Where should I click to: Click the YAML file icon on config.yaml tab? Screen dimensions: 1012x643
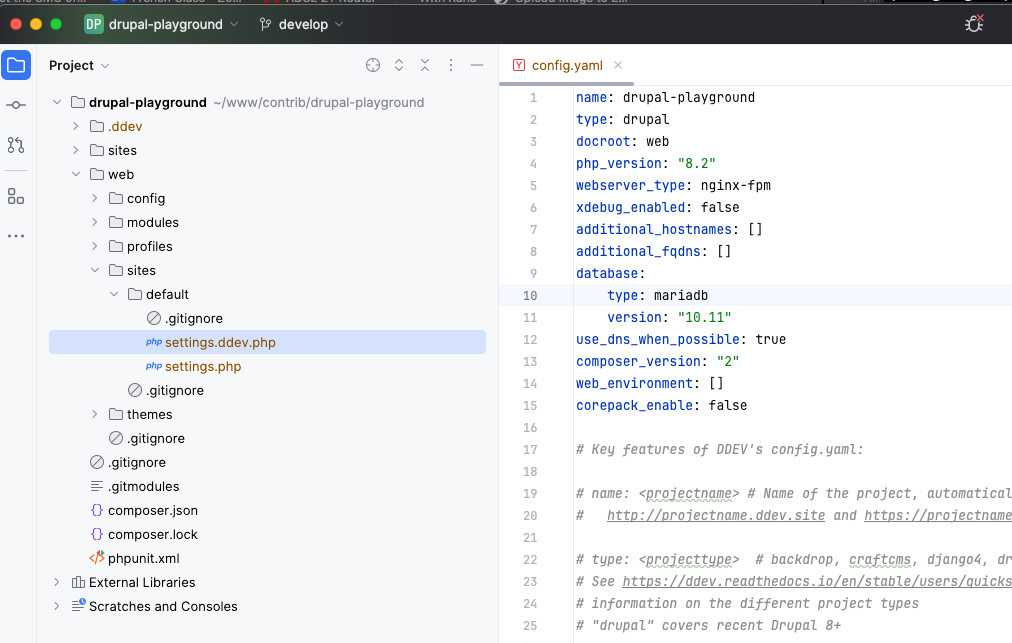click(519, 65)
